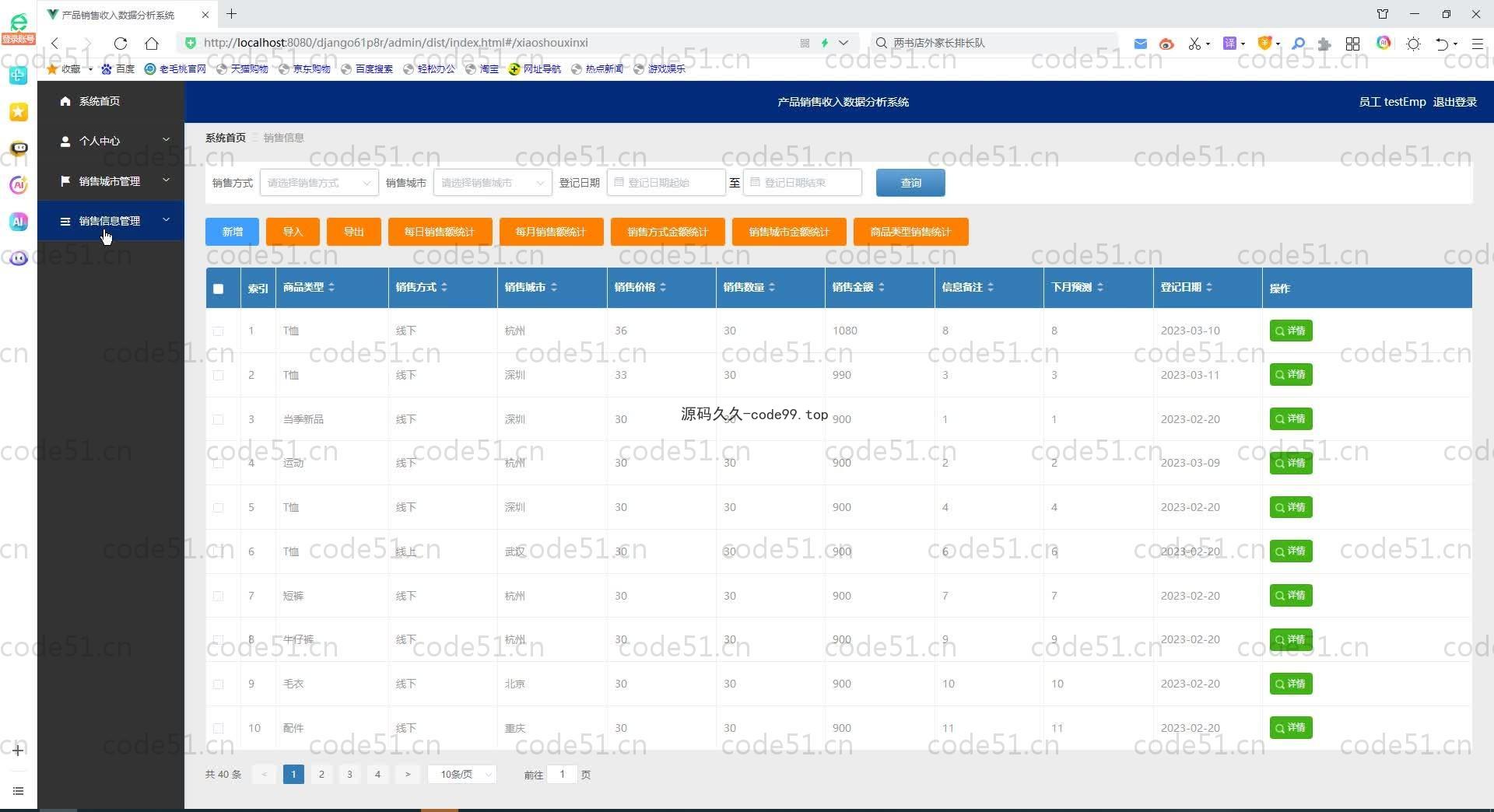
Task: Check the checkbox for row 2
Action: 219,375
